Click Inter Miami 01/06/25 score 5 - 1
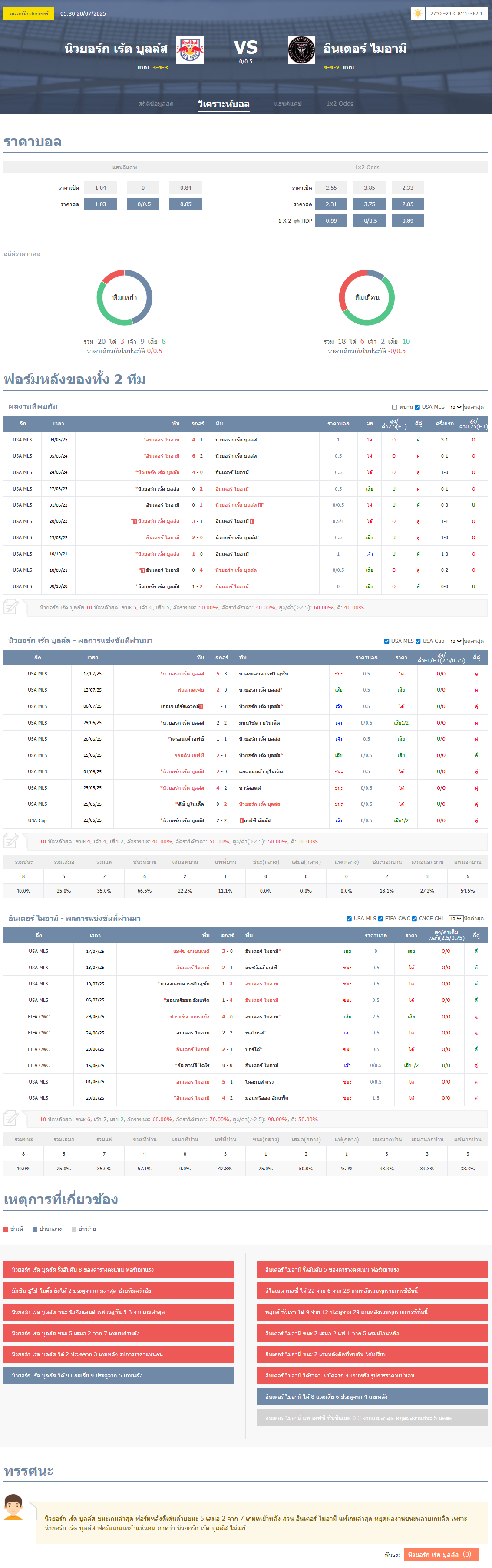Image resolution: width=492 pixels, height=1568 pixels. tap(227, 1082)
